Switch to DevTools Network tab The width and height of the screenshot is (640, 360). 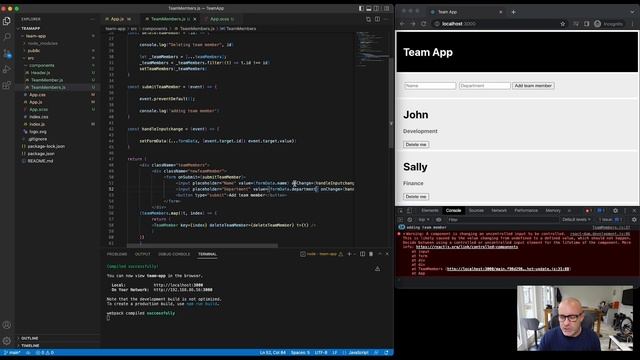point(499,211)
